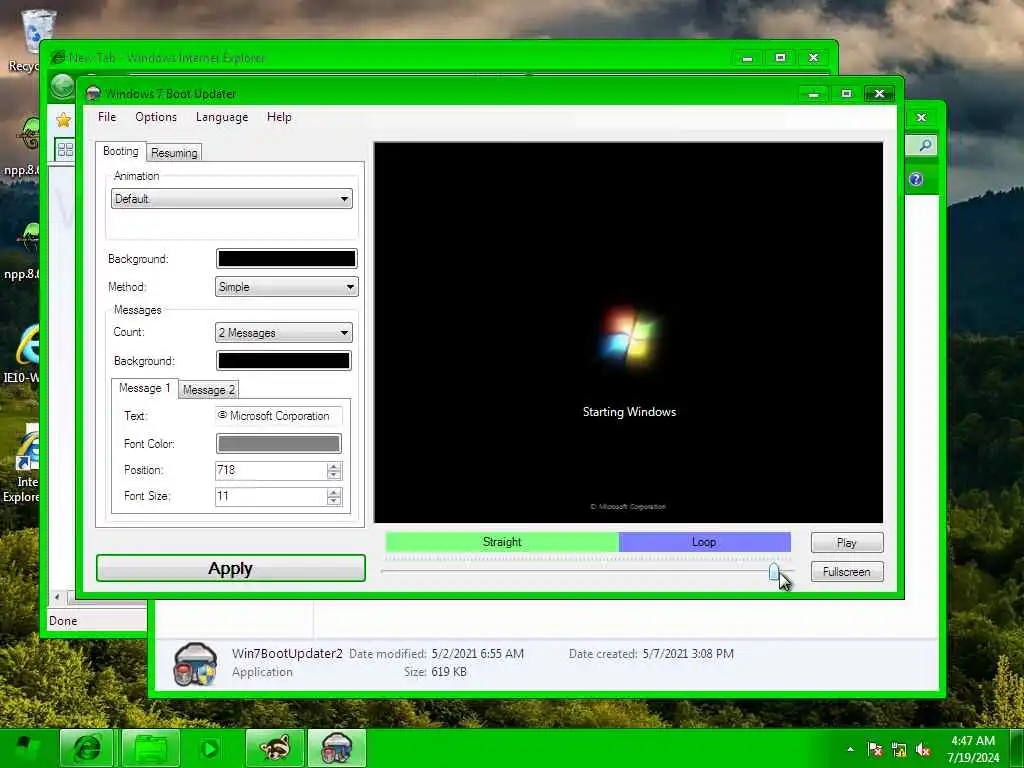Click the muted volume tray icon
Image resolution: width=1024 pixels, height=768 pixels.
tap(923, 750)
